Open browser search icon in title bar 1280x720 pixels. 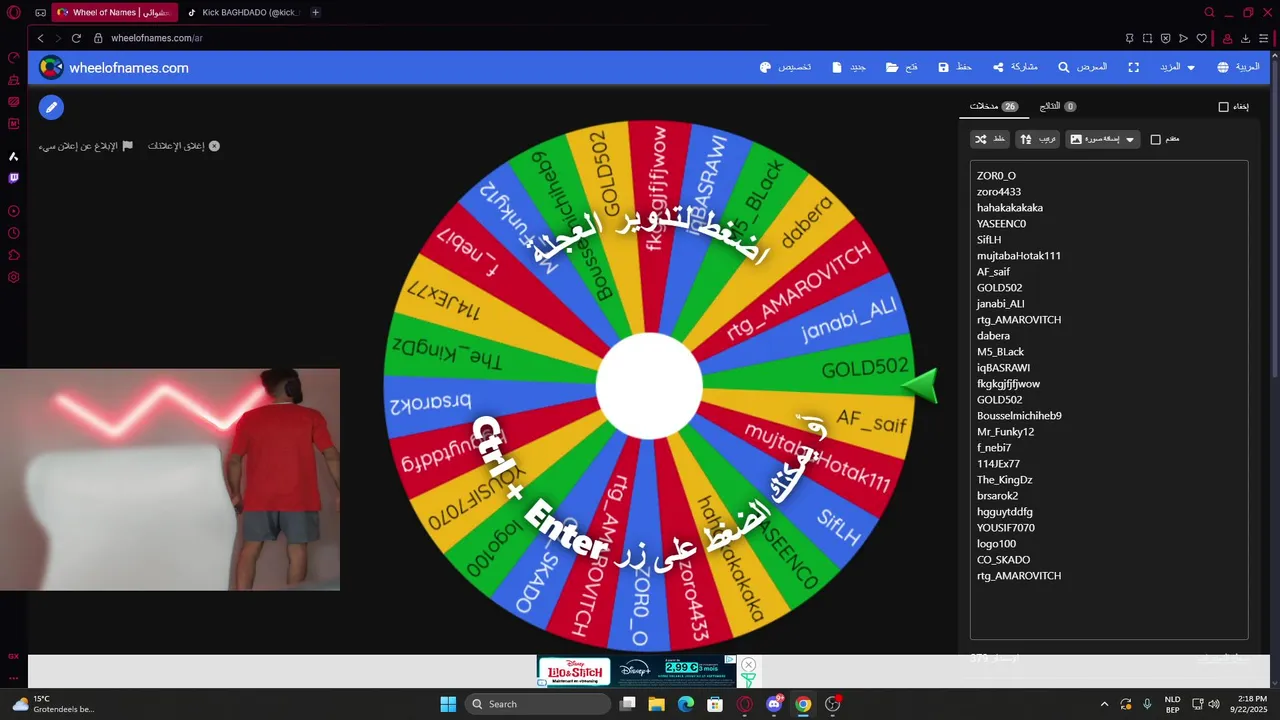(x=1209, y=12)
